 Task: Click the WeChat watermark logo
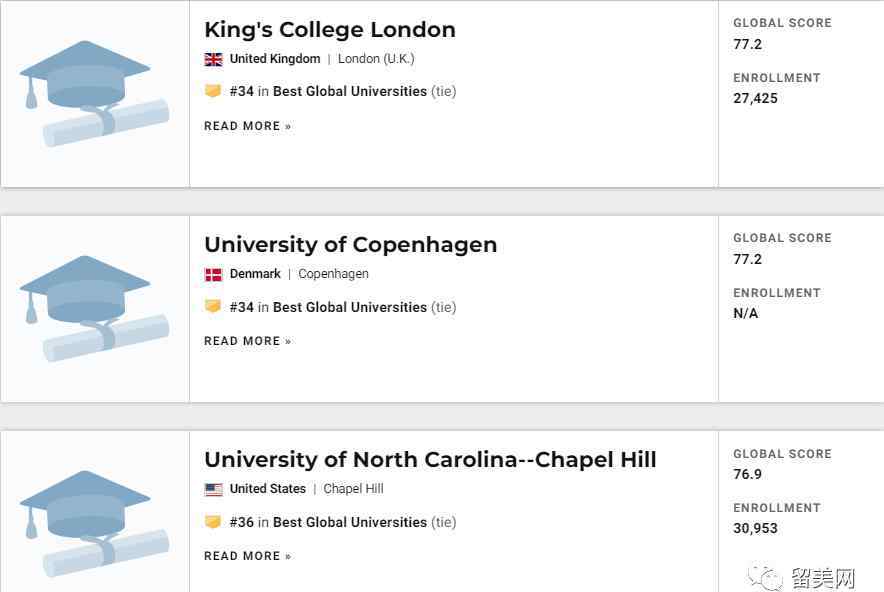(x=766, y=577)
